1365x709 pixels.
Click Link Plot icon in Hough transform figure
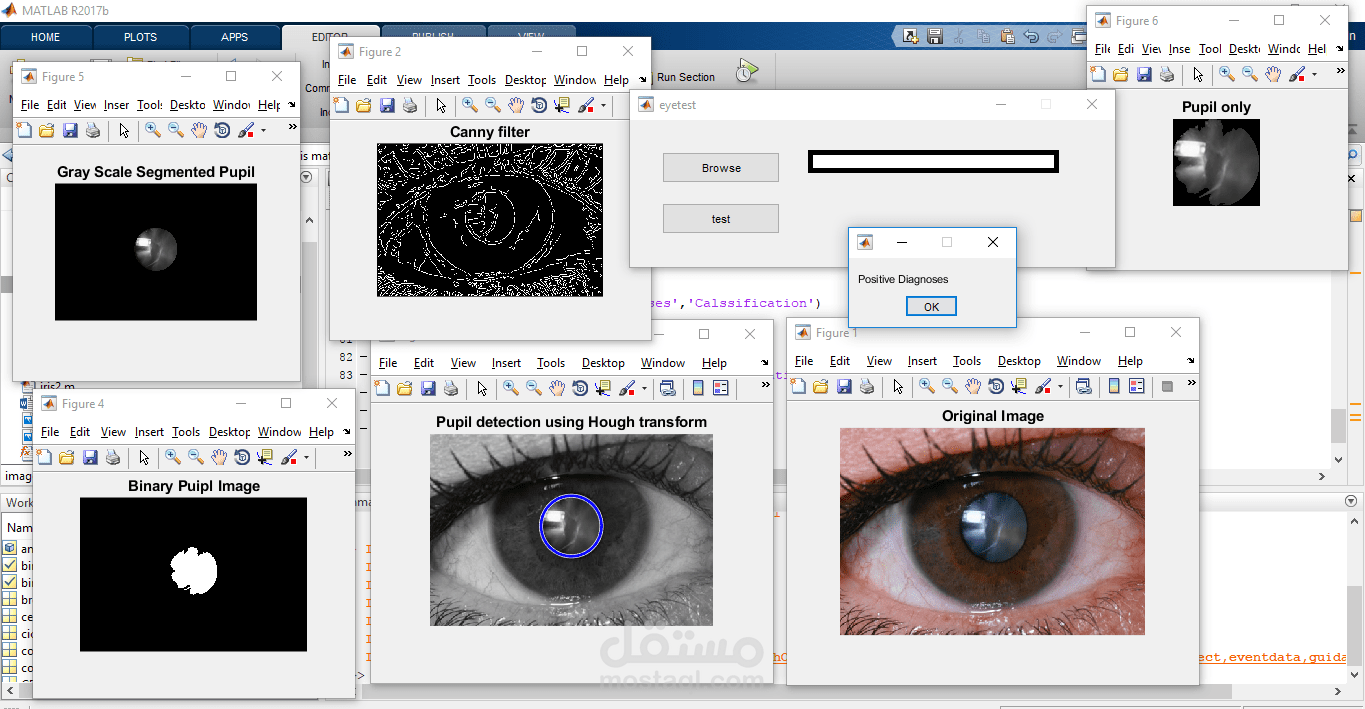(x=668, y=388)
